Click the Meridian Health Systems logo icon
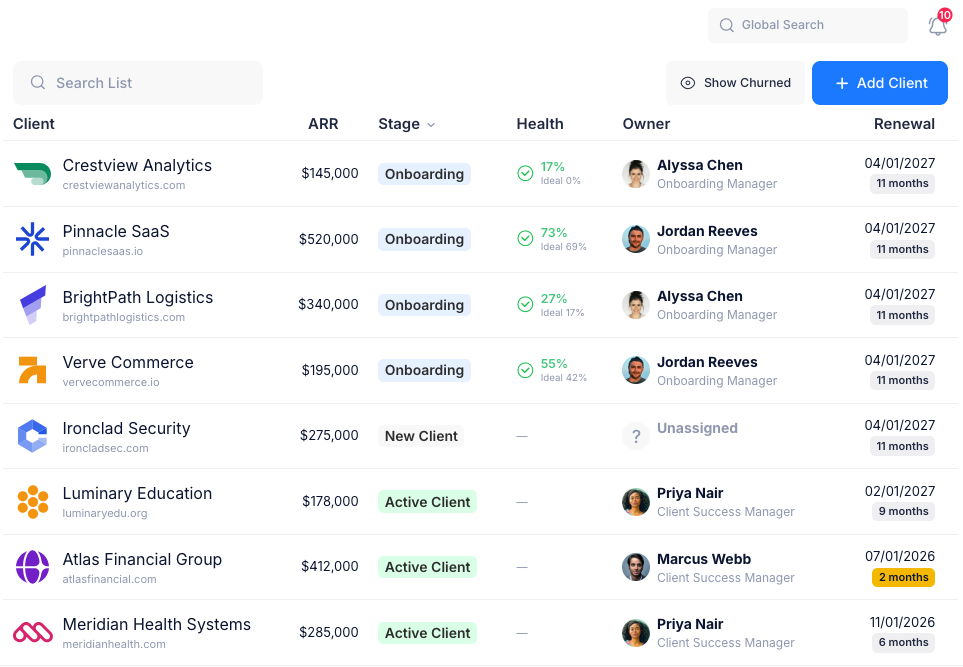Image resolution: width=963 pixels, height=667 pixels. [x=32, y=632]
